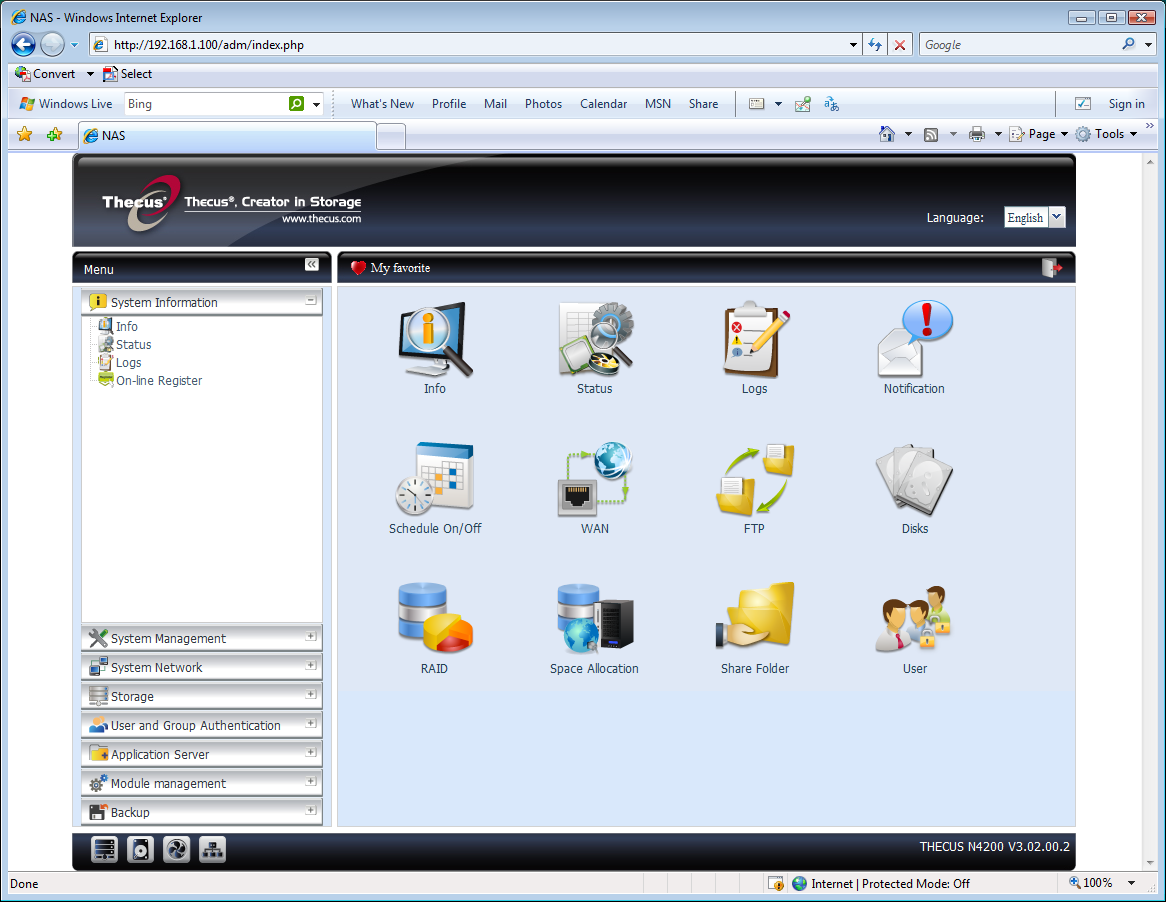Collapse the Menu panel with double-arrow button

(x=312, y=265)
